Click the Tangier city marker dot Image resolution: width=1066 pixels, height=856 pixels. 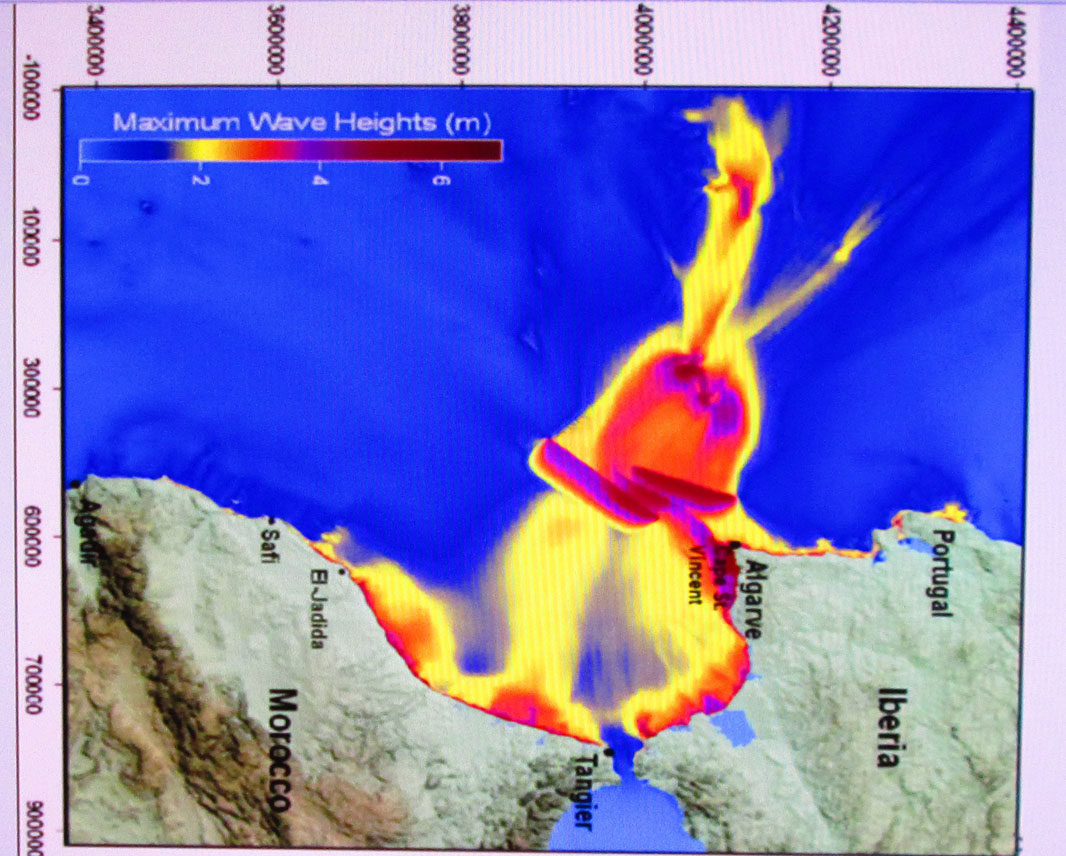click(607, 750)
